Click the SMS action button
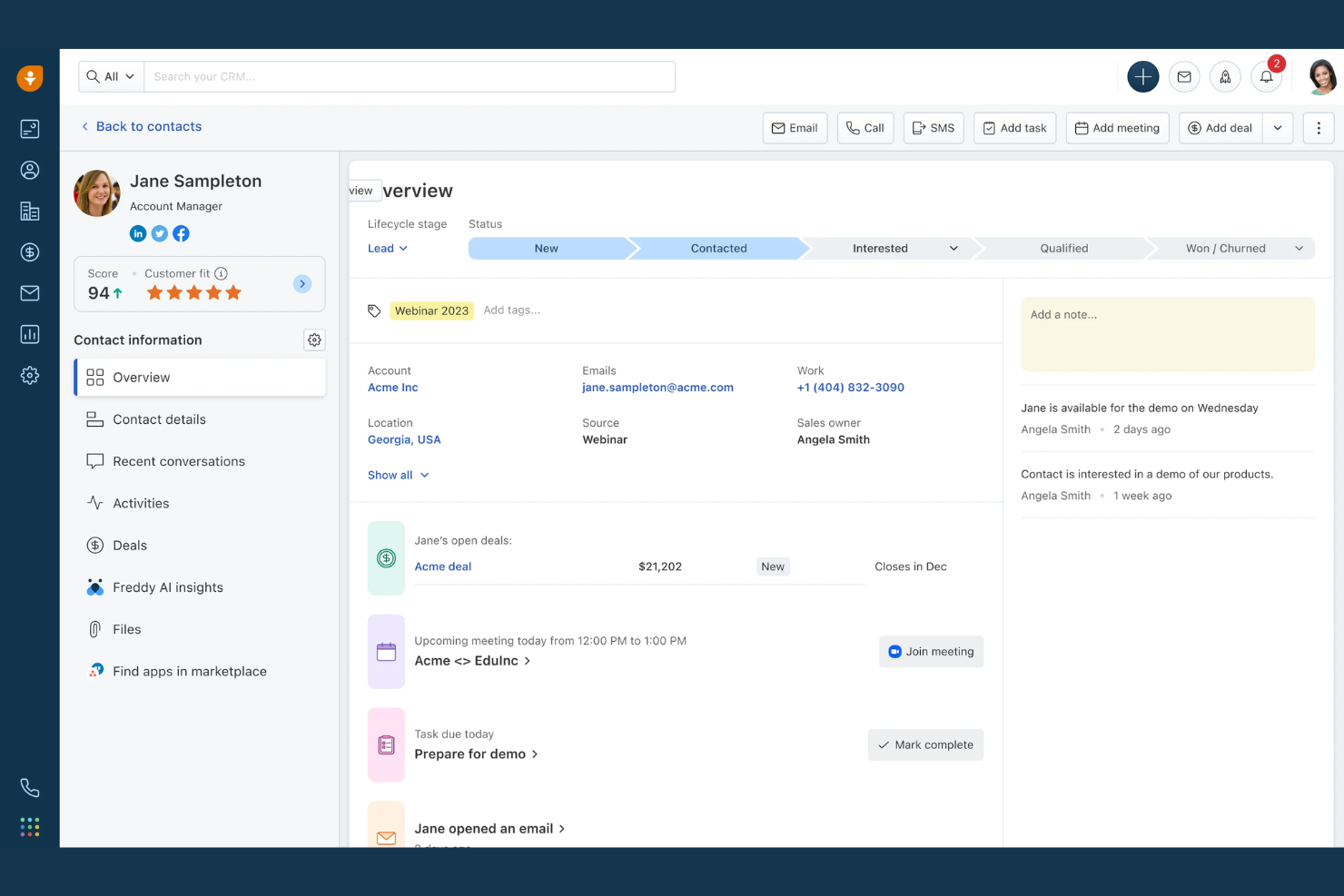 [934, 128]
